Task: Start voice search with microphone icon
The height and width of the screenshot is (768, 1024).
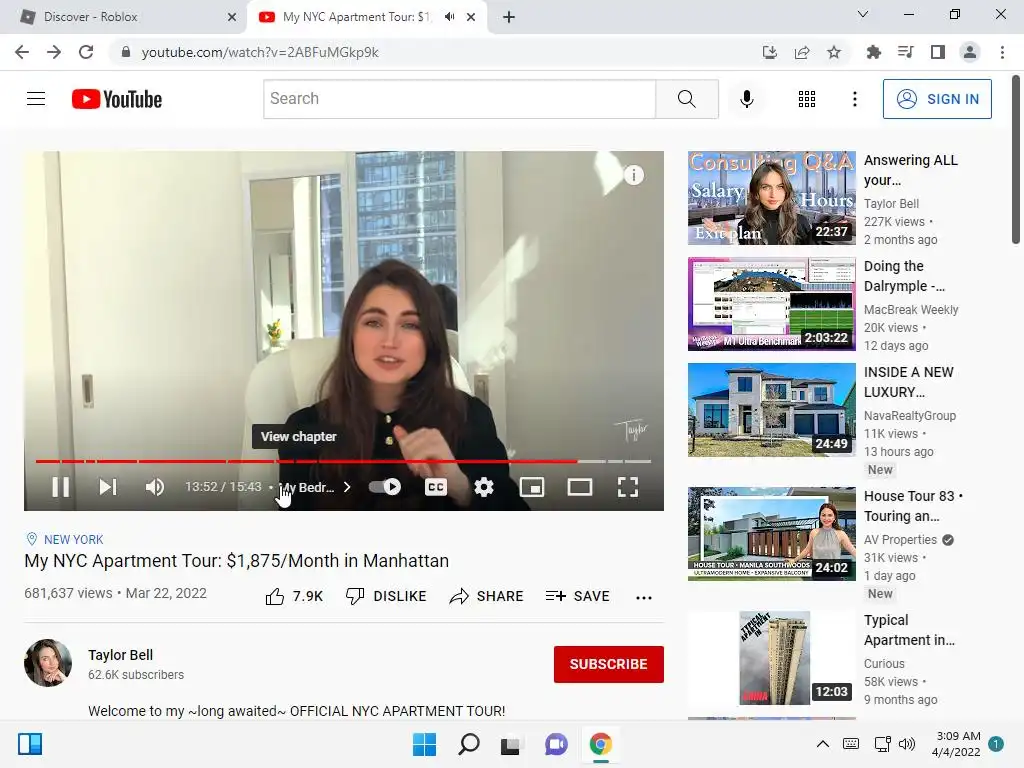Action: coord(746,99)
